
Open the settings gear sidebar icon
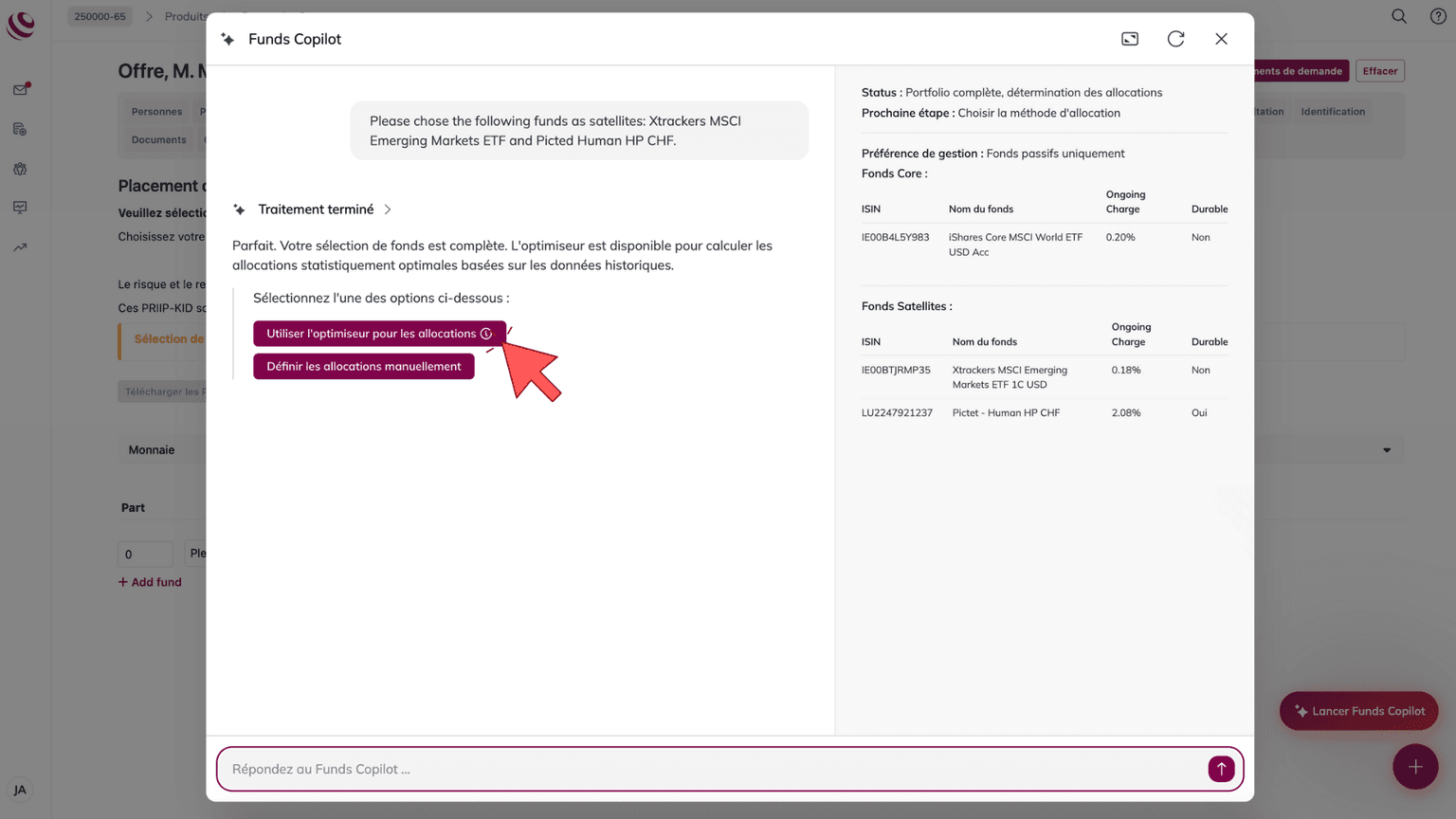click(20, 169)
